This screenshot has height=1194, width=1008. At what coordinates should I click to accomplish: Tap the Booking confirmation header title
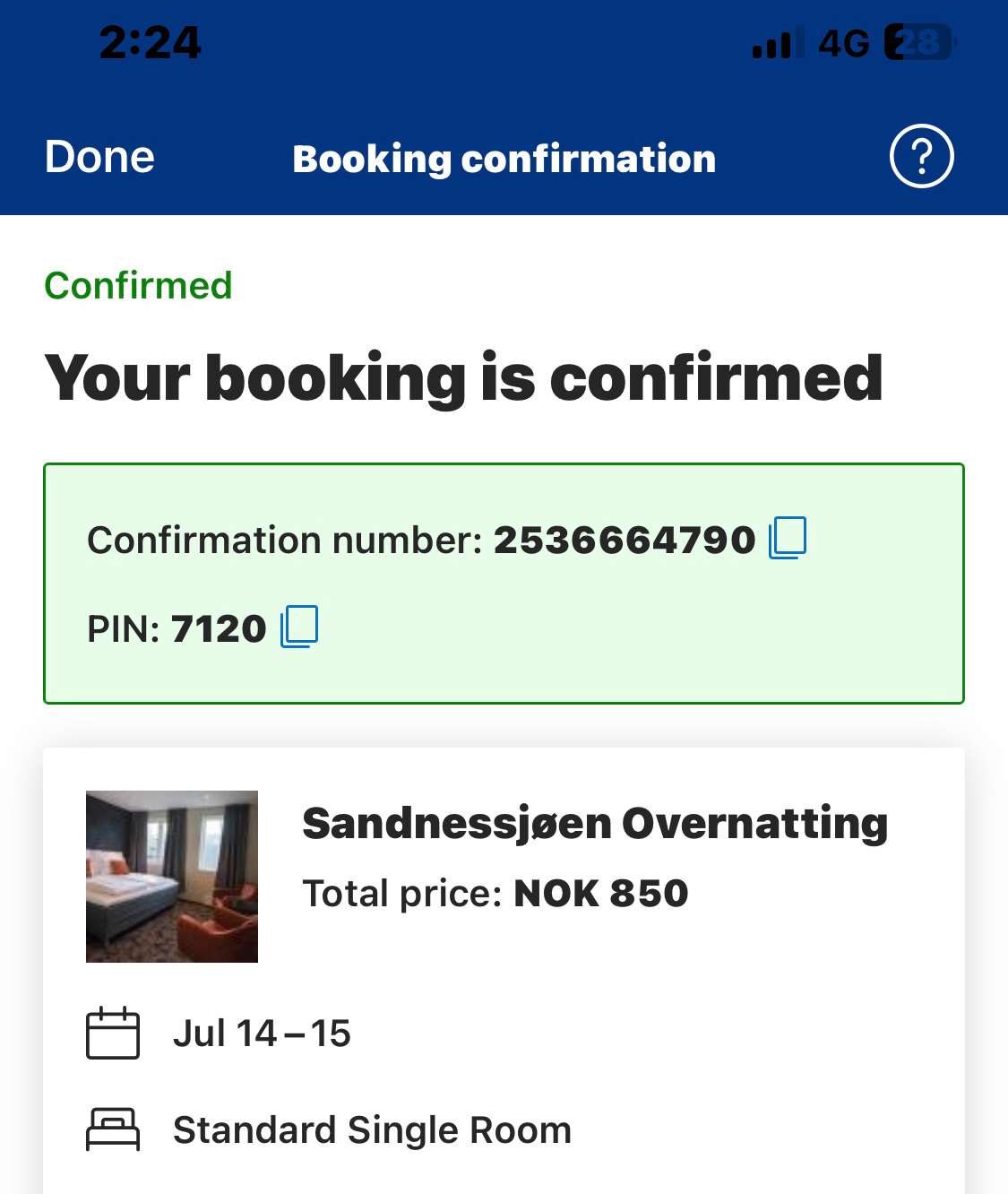[x=504, y=159]
